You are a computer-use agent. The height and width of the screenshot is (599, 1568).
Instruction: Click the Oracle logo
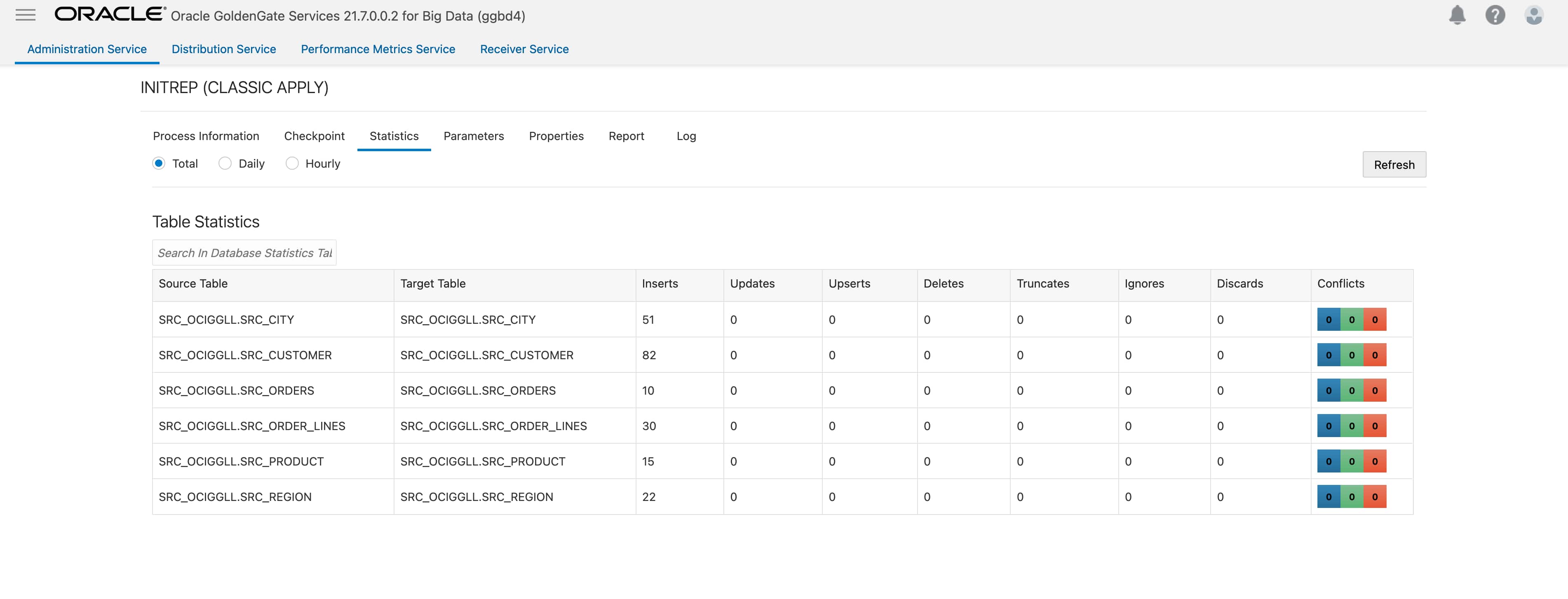pyautogui.click(x=110, y=14)
